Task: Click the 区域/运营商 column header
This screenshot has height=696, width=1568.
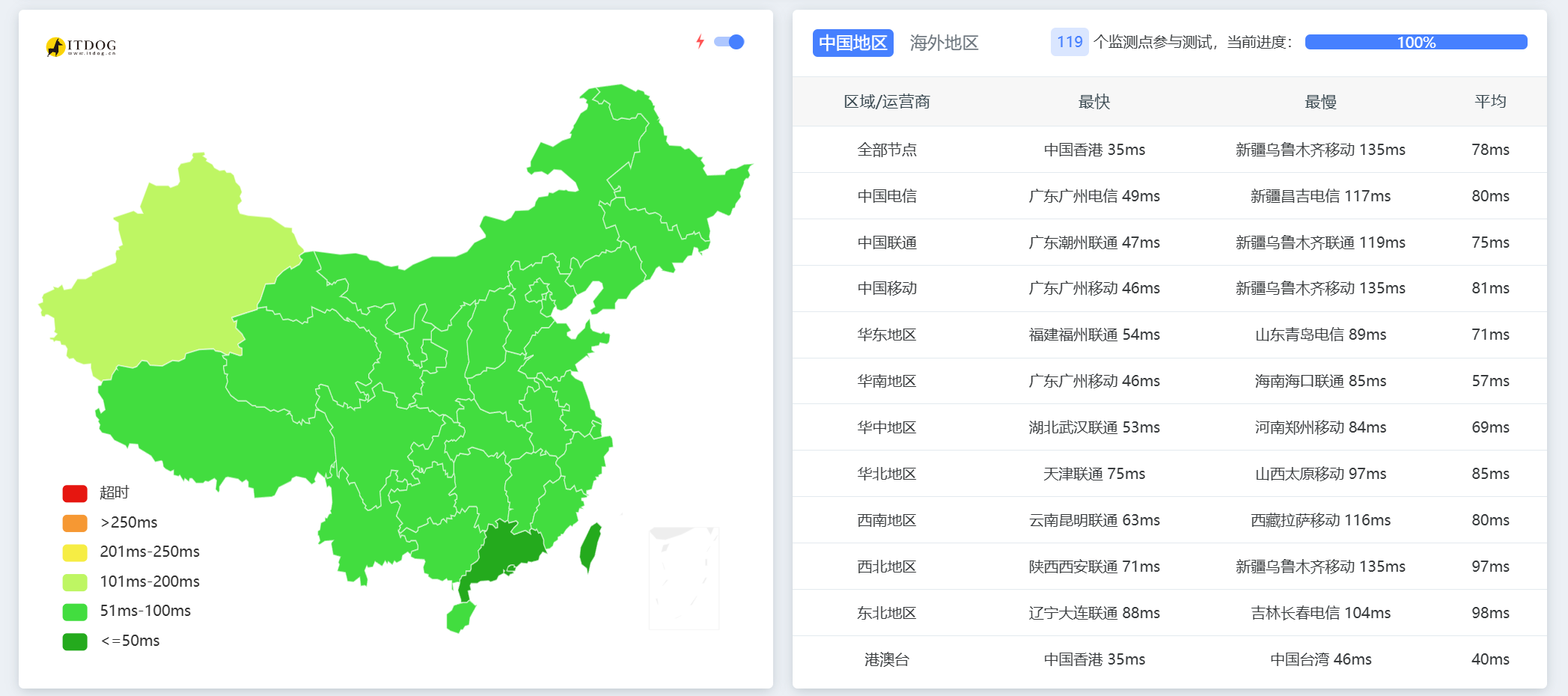Action: (887, 102)
